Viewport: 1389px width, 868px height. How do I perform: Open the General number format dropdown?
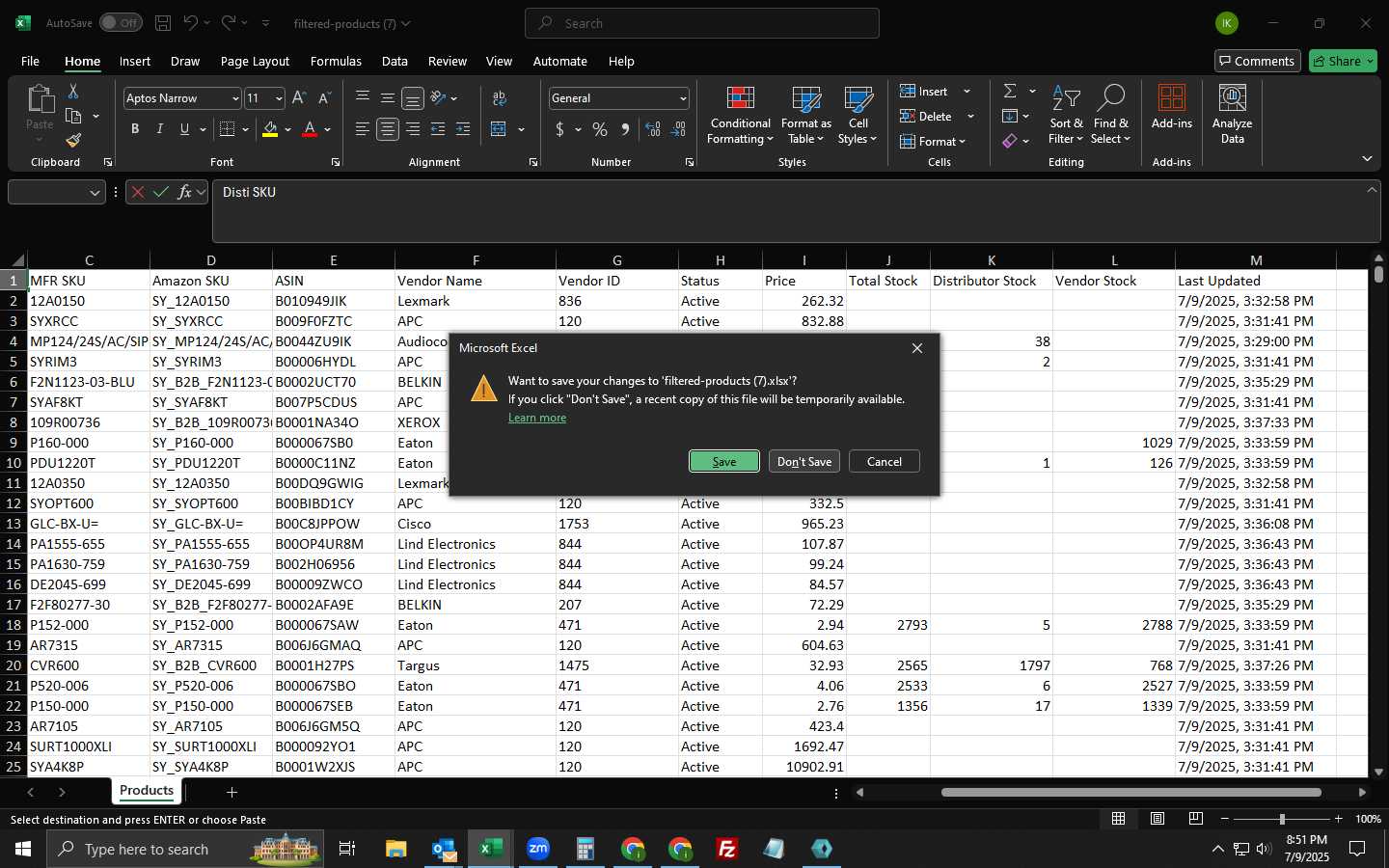(683, 98)
